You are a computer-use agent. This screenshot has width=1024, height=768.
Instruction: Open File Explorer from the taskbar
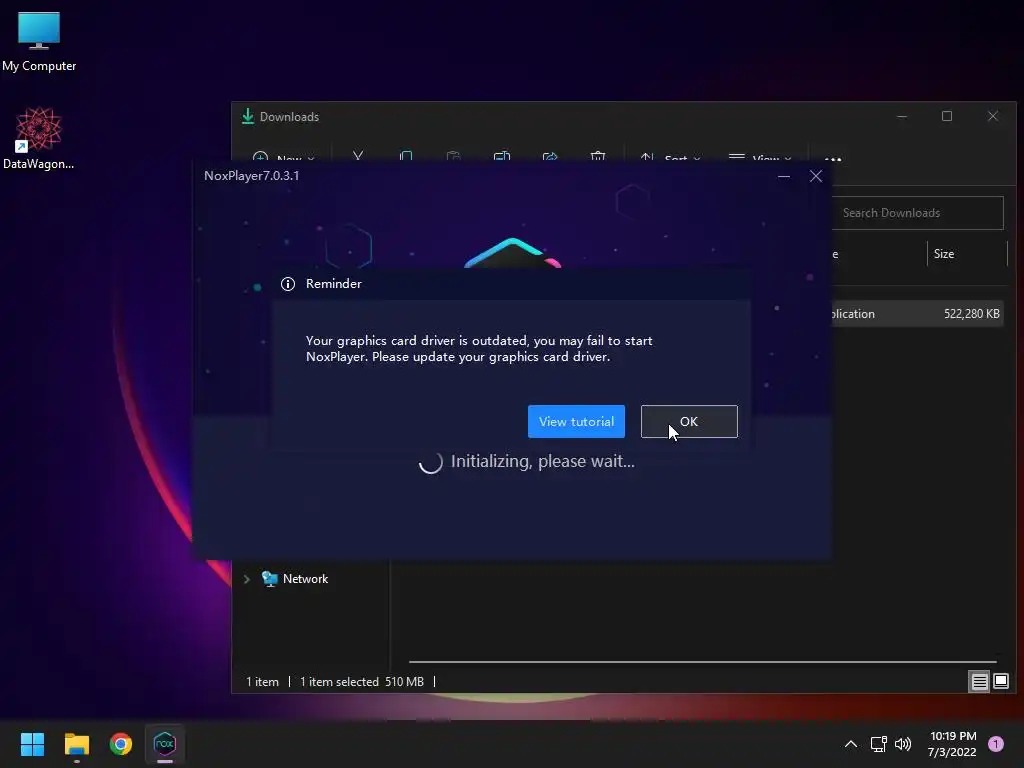click(76, 744)
